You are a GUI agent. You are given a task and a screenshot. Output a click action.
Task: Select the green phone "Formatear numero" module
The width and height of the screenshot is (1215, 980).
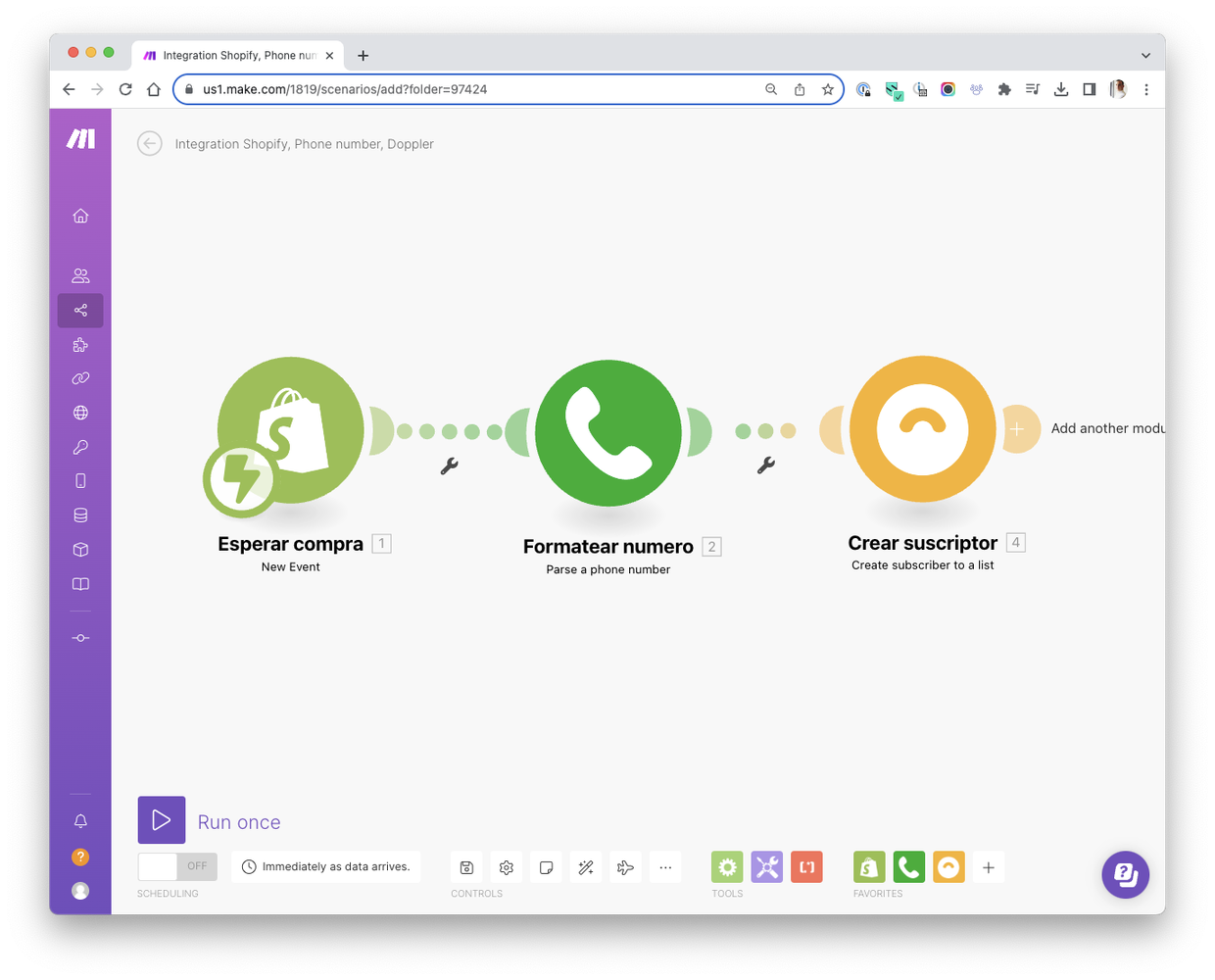coord(608,432)
